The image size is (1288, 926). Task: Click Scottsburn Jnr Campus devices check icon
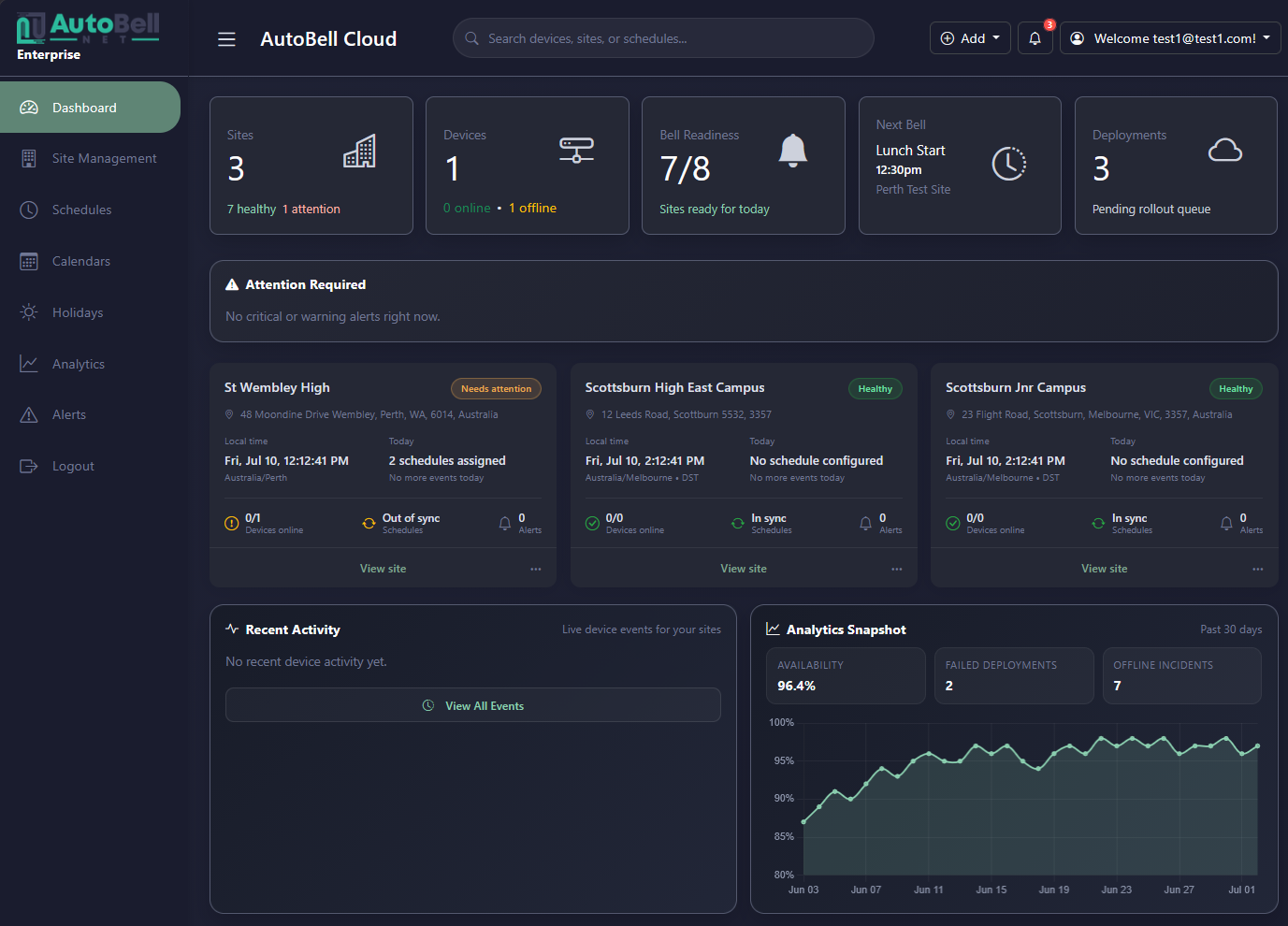(952, 524)
